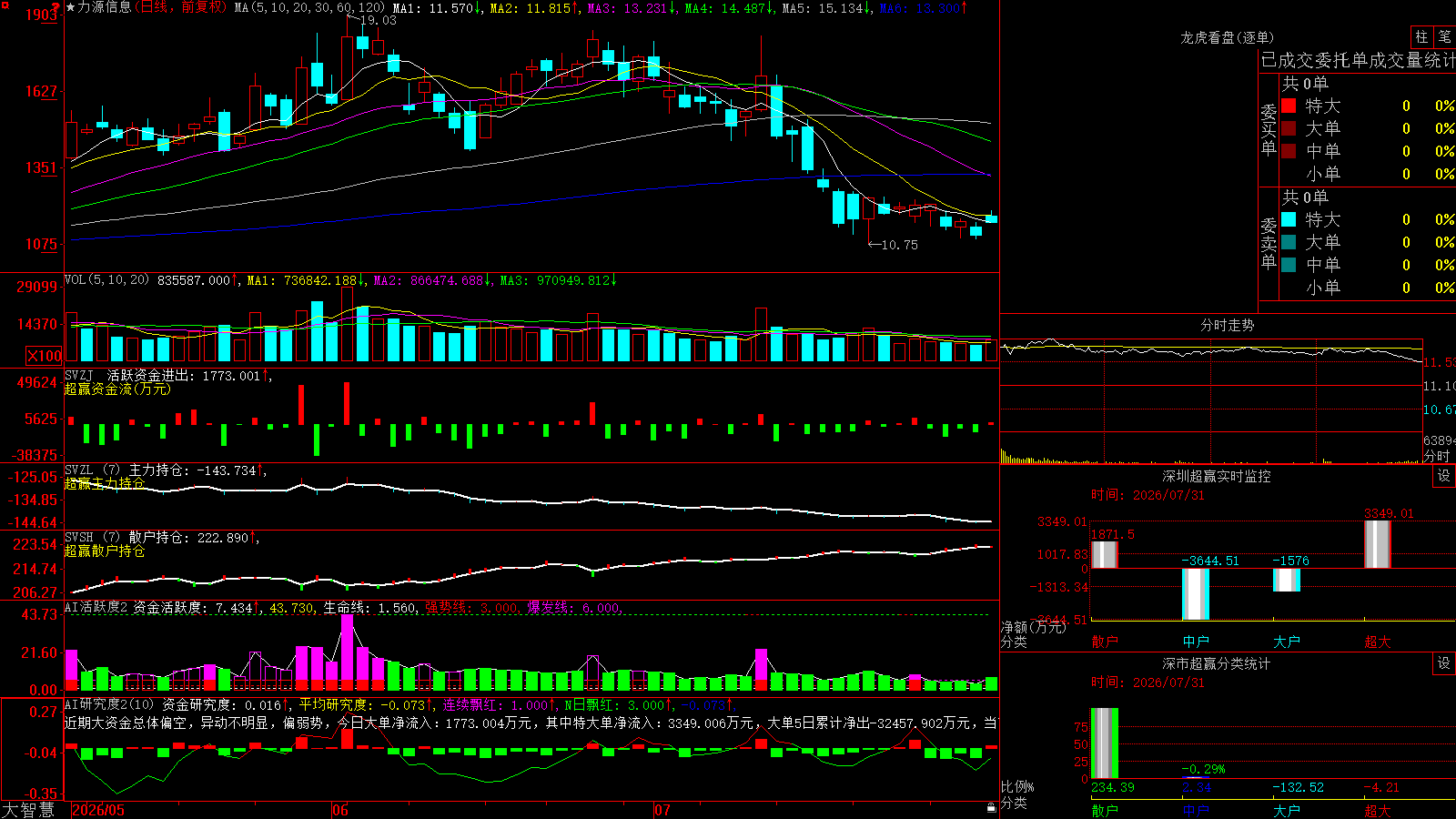Click the 强势线: 3.000 label
Screen dimensions: 1456x819
point(471,607)
